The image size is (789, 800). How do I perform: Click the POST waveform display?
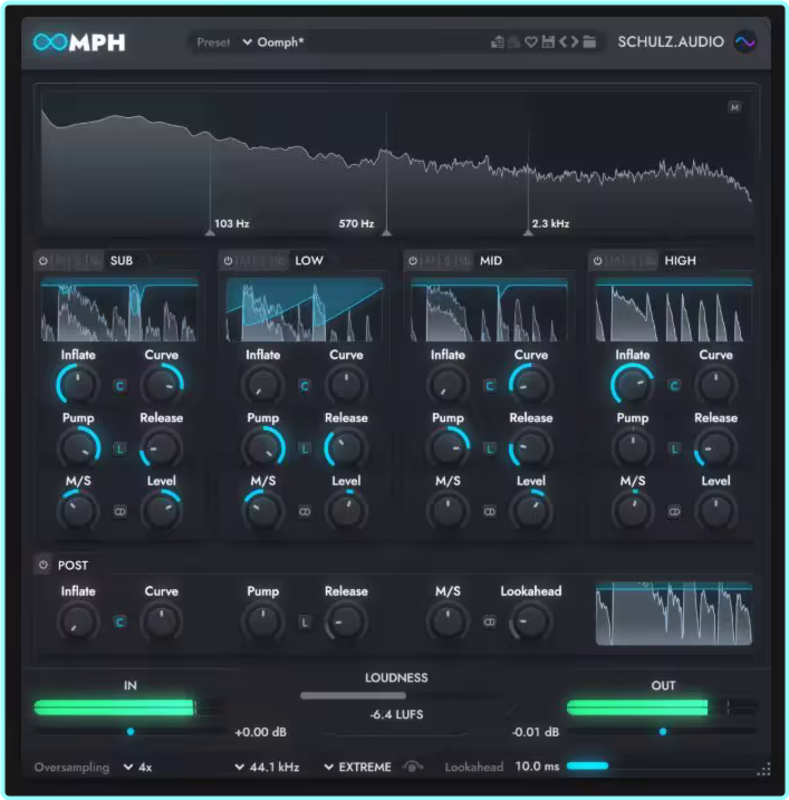674,613
